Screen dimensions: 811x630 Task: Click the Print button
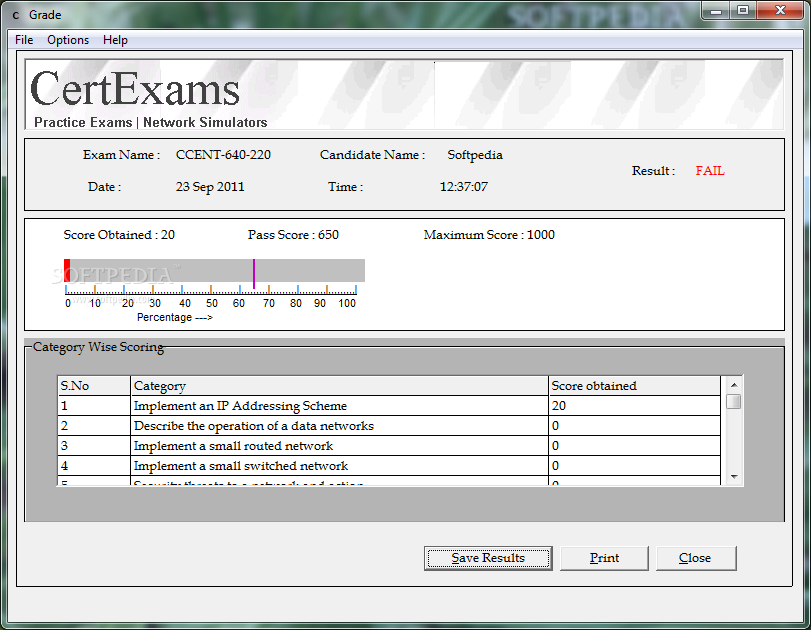(x=604, y=558)
